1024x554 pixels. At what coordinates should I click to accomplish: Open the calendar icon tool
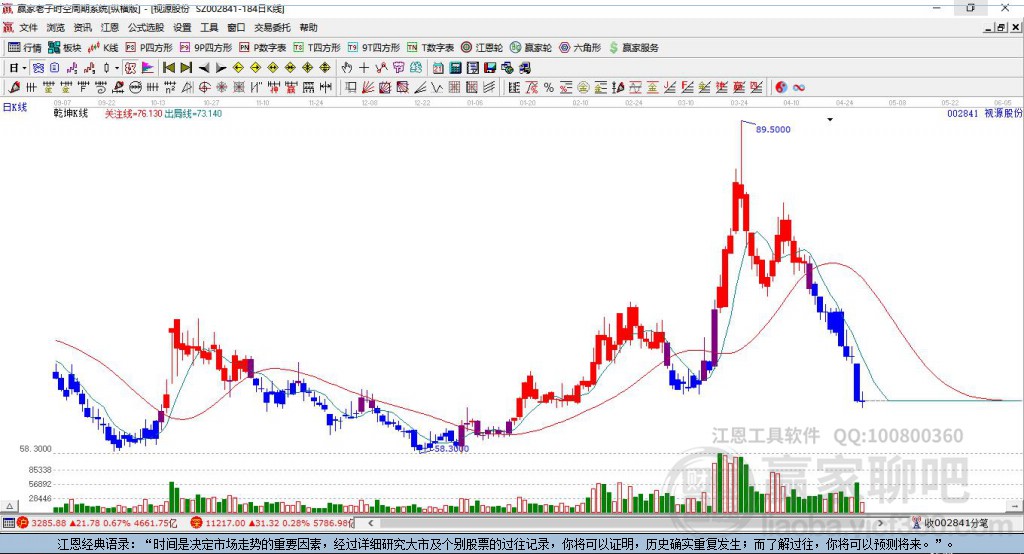click(438, 68)
